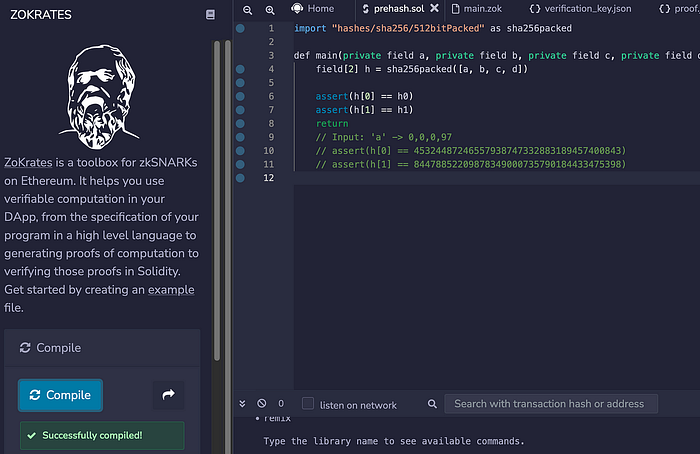Toggle breakpoint dot on line 10
The width and height of the screenshot is (700, 454).
[x=240, y=151]
